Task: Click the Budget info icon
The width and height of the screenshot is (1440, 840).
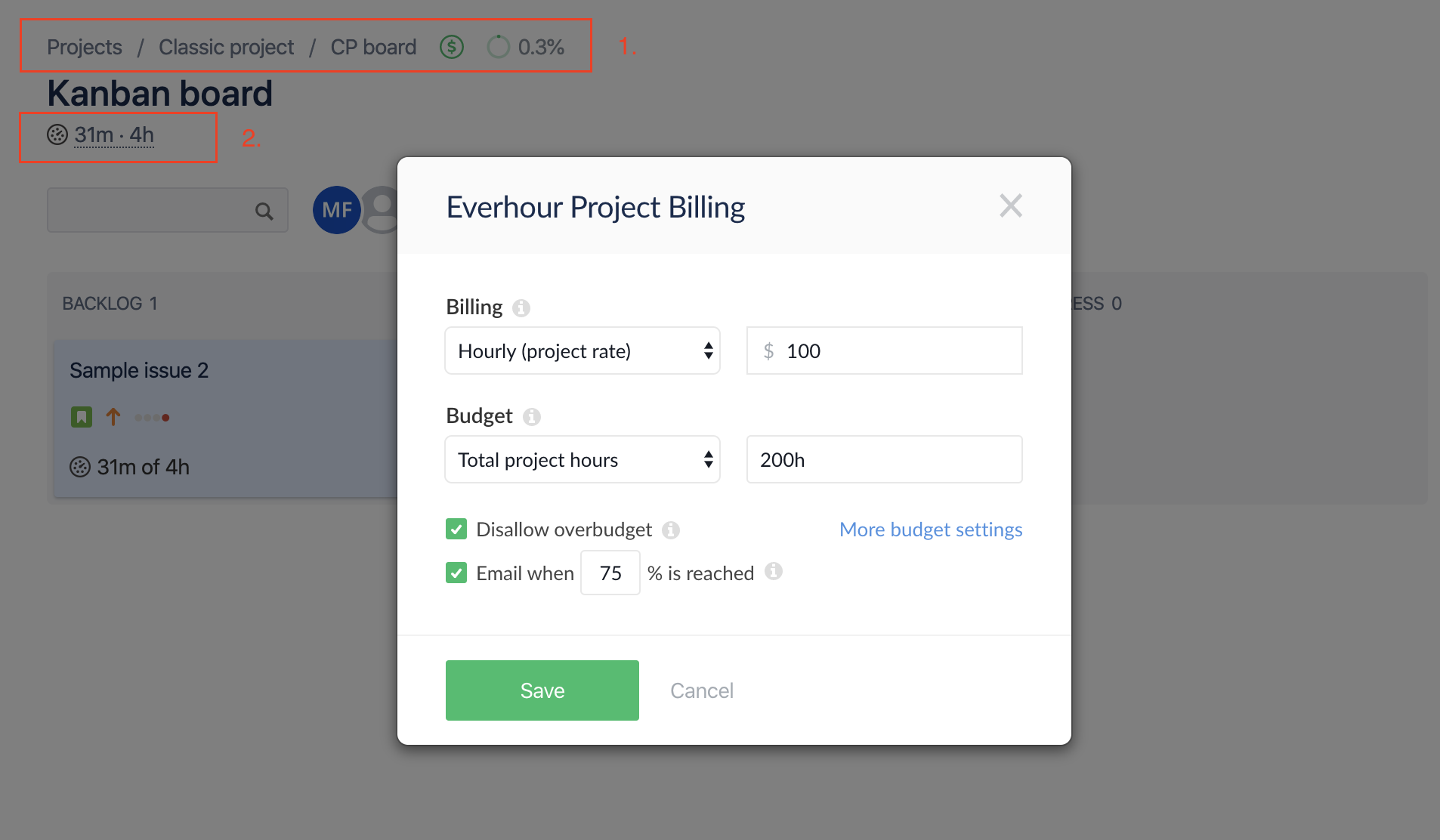Action: (x=532, y=417)
